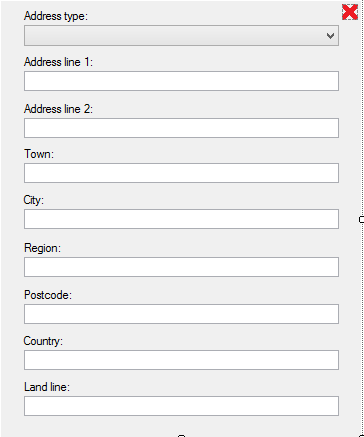Open the Address type combo box
364x437 pixels.
181,35
